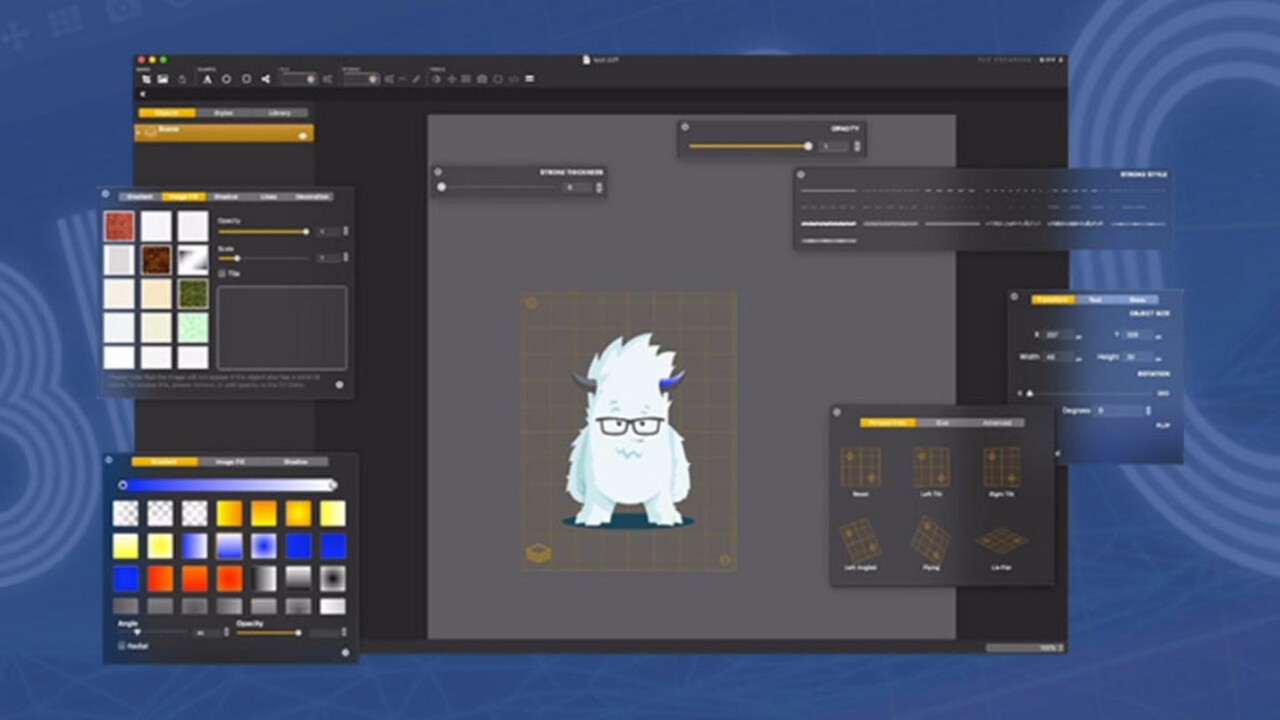Click the Stroke Thickness slider handle
Image resolution: width=1280 pixels, height=720 pixels.
tap(441, 187)
